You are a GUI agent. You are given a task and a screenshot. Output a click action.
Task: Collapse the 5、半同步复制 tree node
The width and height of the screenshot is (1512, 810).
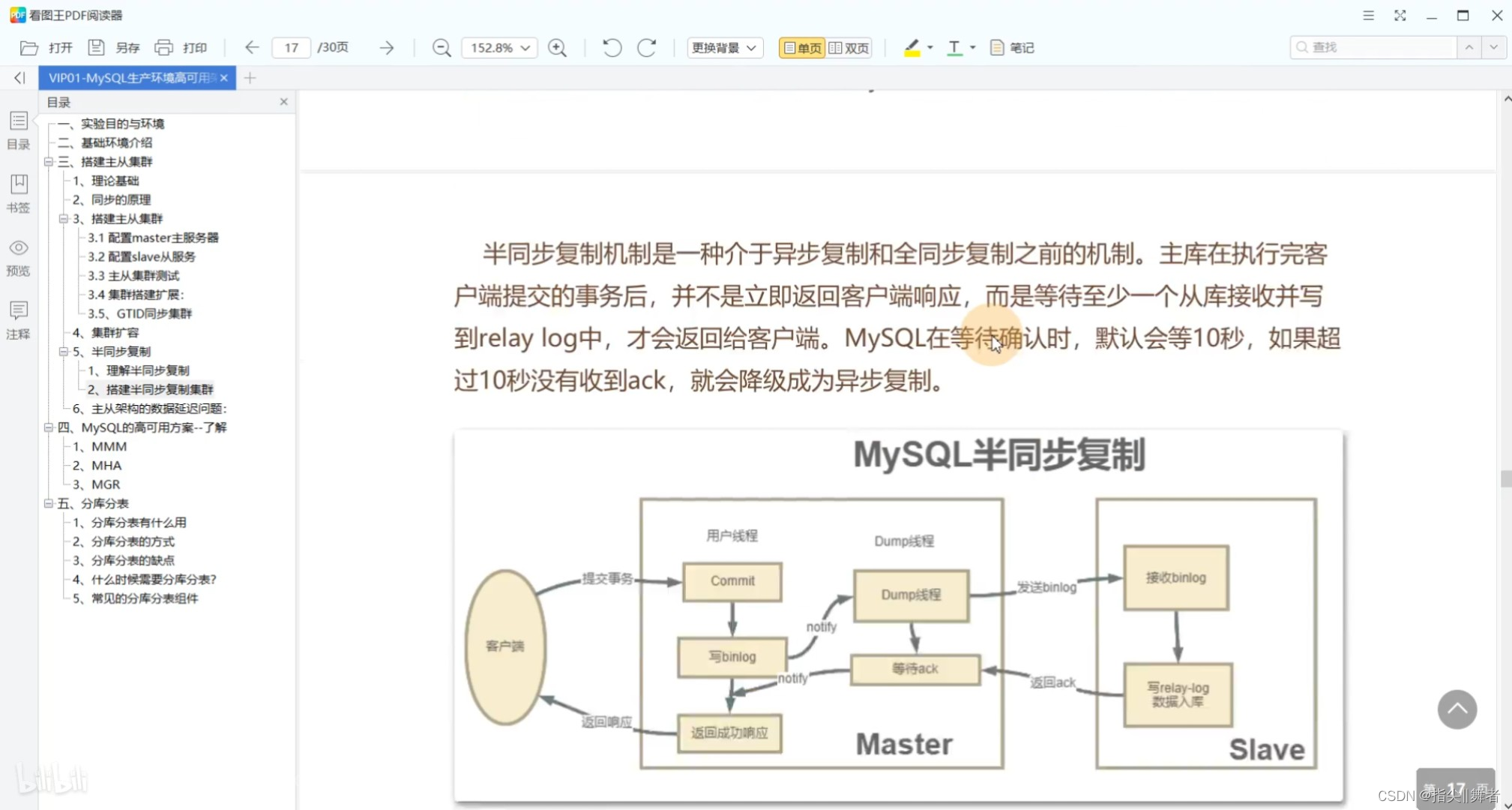[x=64, y=352]
